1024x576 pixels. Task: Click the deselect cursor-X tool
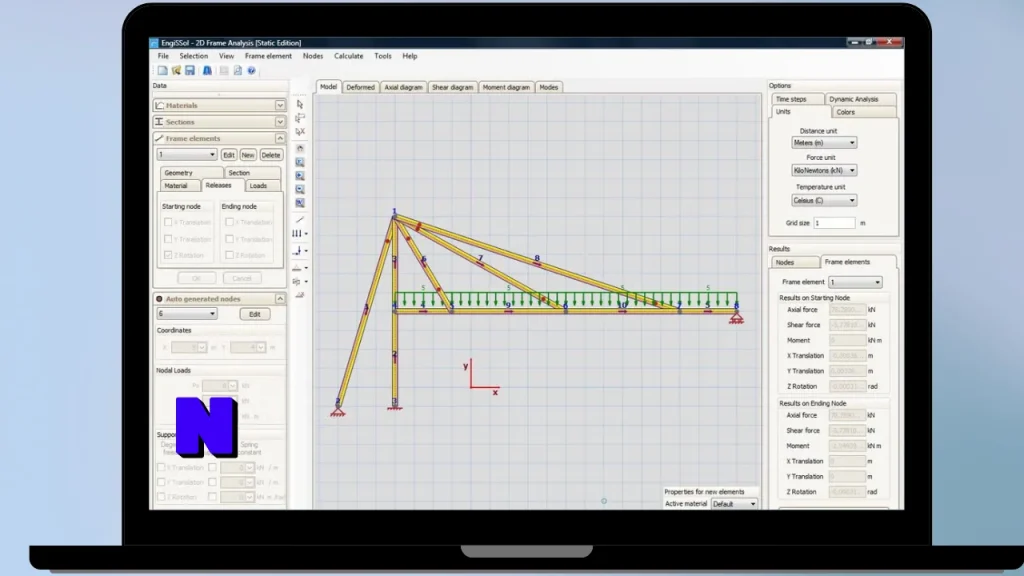[300, 132]
